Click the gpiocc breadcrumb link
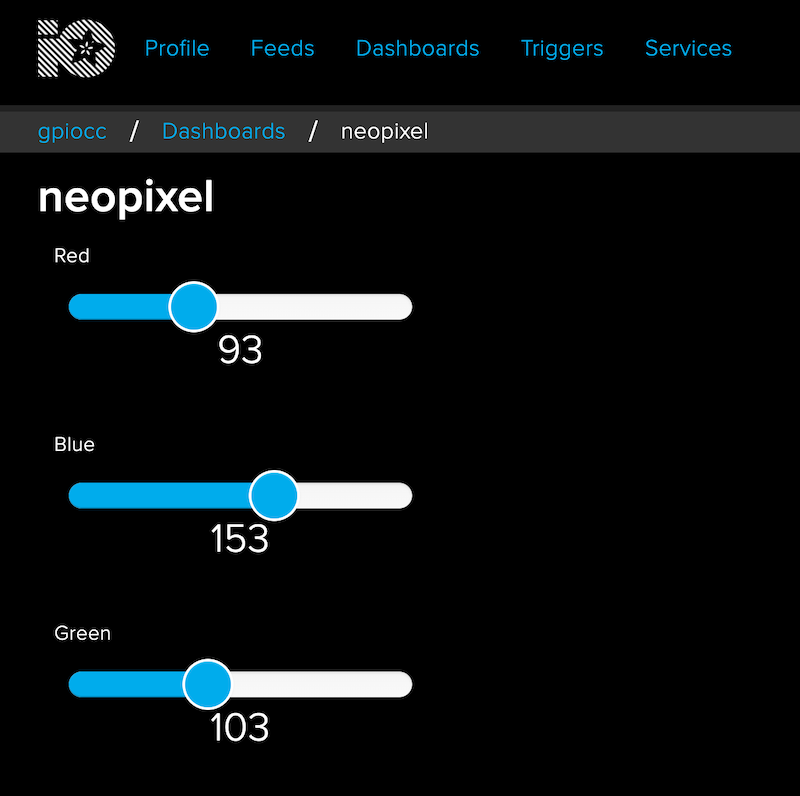Viewport: 800px width, 796px height. pos(72,132)
